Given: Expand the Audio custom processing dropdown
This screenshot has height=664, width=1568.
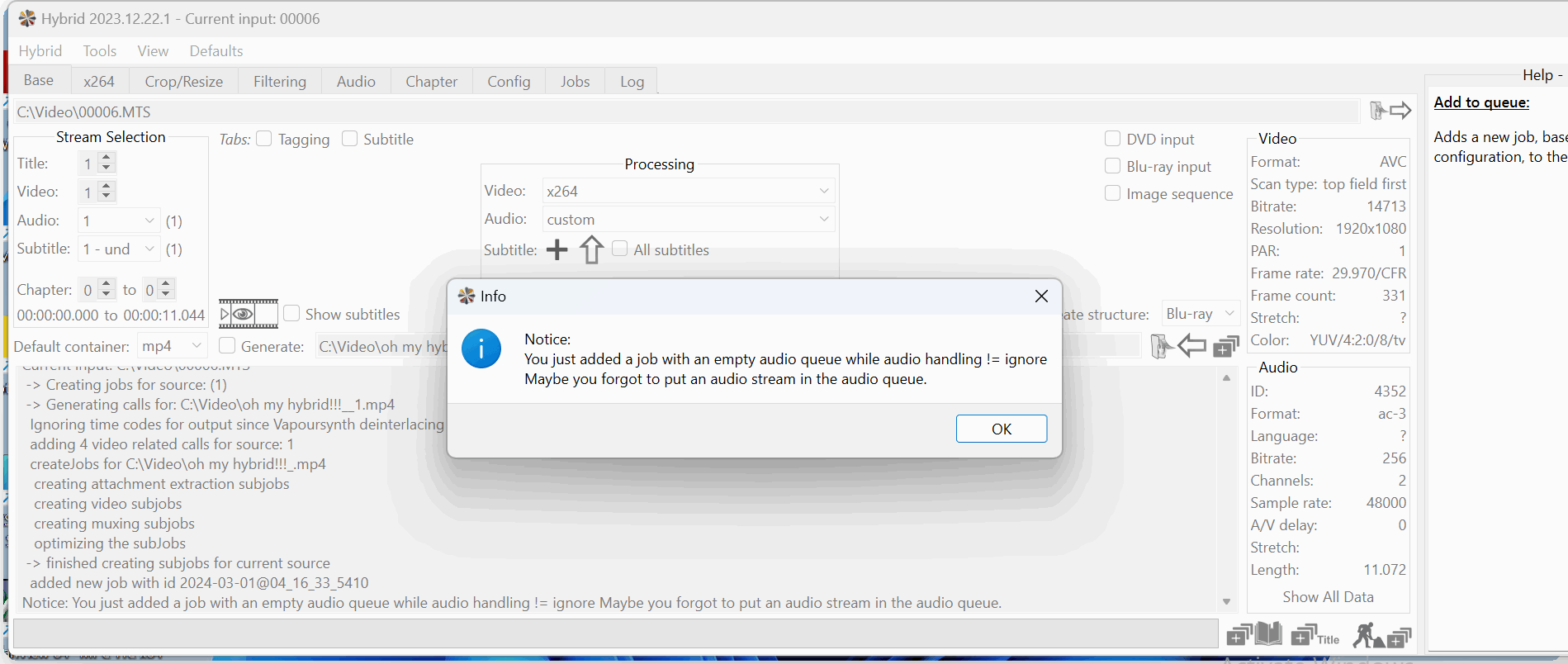Looking at the screenshot, I should [x=688, y=219].
